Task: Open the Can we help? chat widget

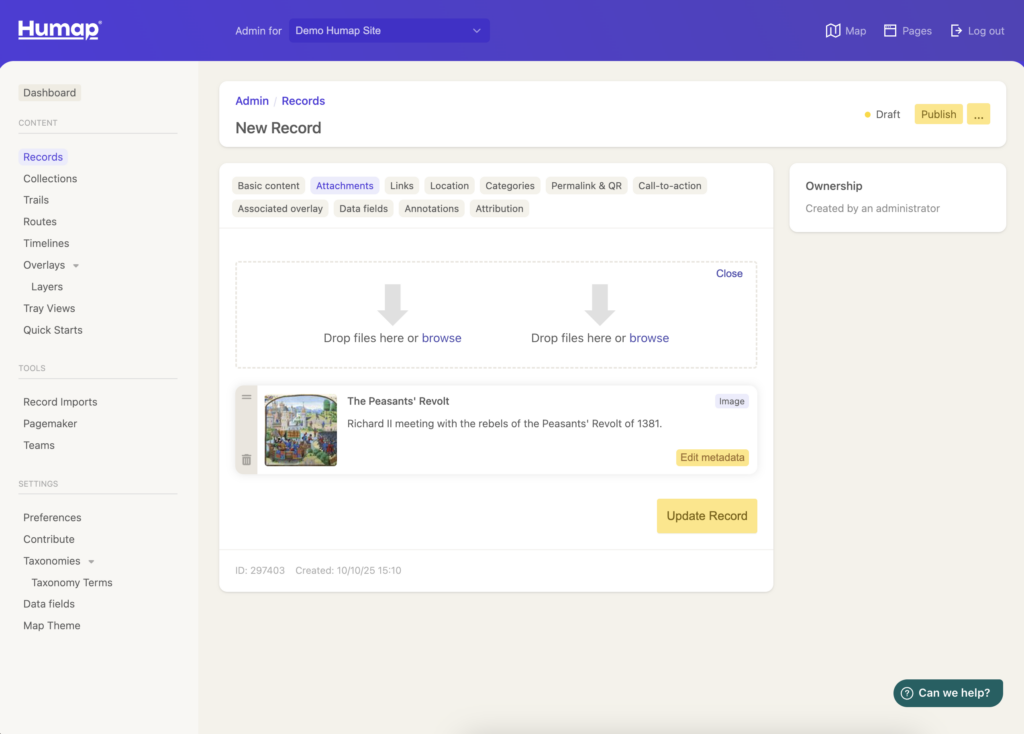Action: (x=947, y=693)
